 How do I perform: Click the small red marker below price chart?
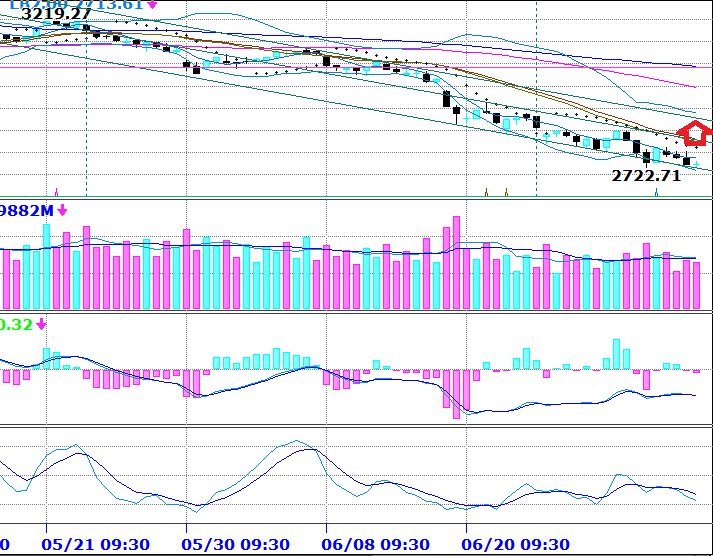(x=486, y=190)
